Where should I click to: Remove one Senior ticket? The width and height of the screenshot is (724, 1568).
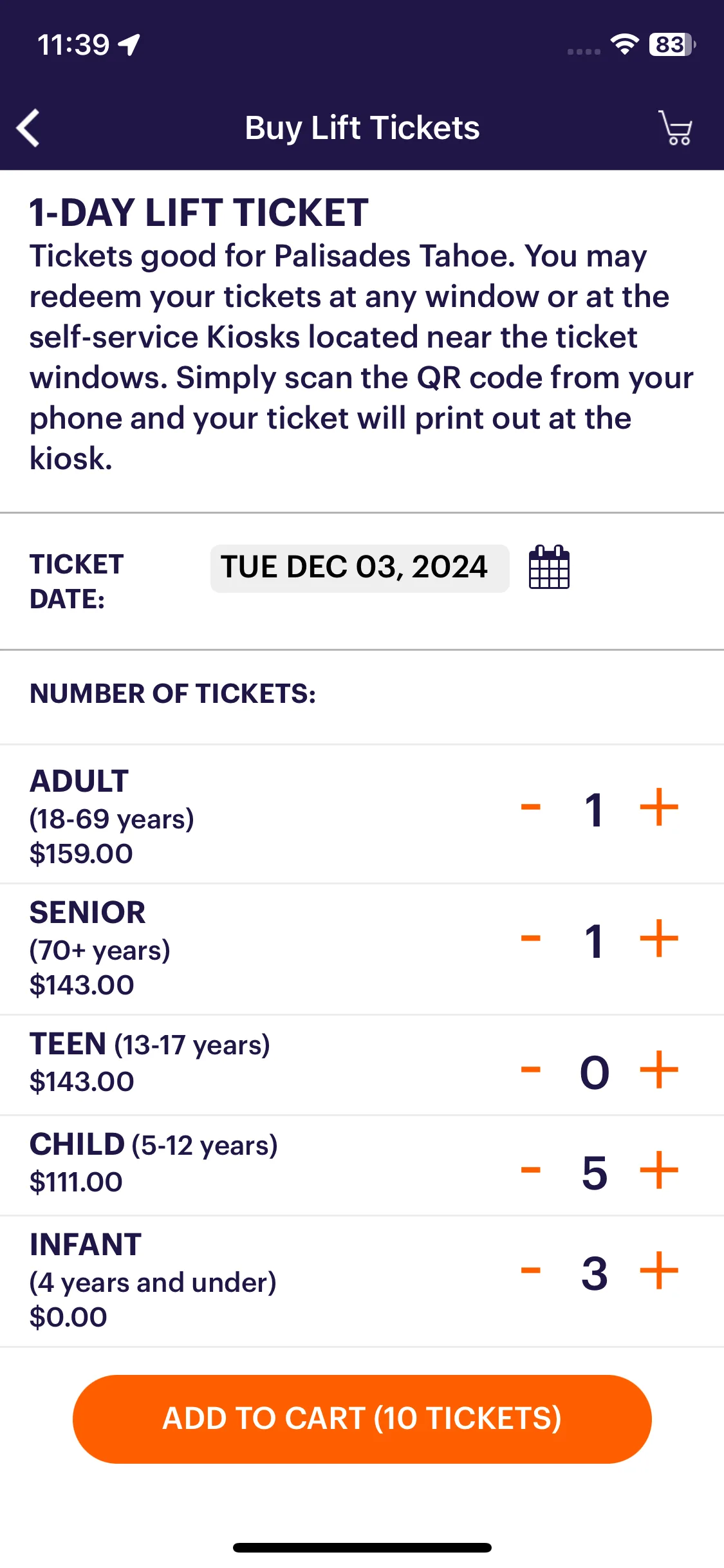(x=530, y=938)
